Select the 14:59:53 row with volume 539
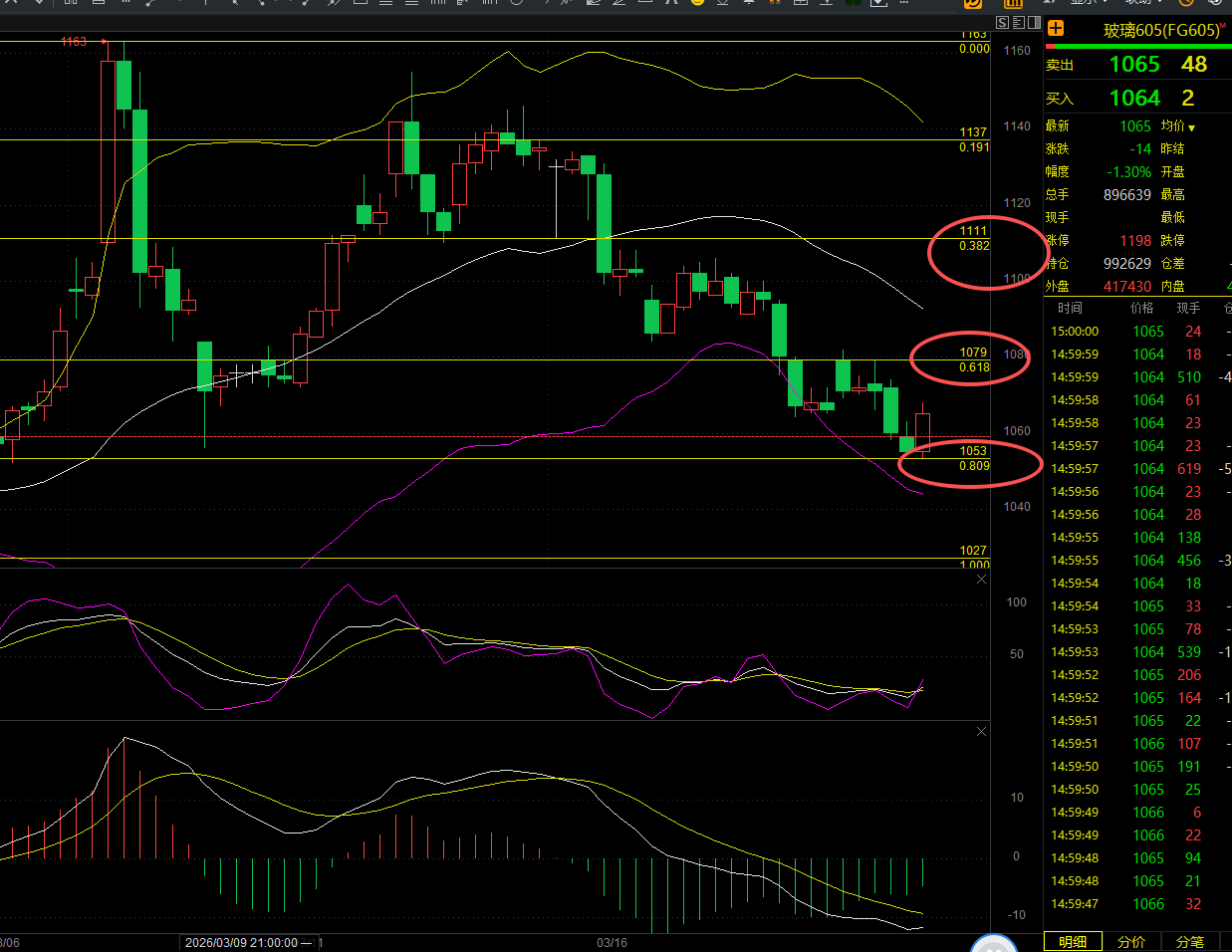This screenshot has height=952, width=1232. 1137,652
